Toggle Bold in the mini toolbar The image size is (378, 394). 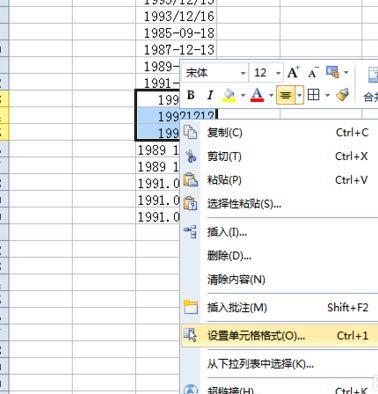point(191,95)
